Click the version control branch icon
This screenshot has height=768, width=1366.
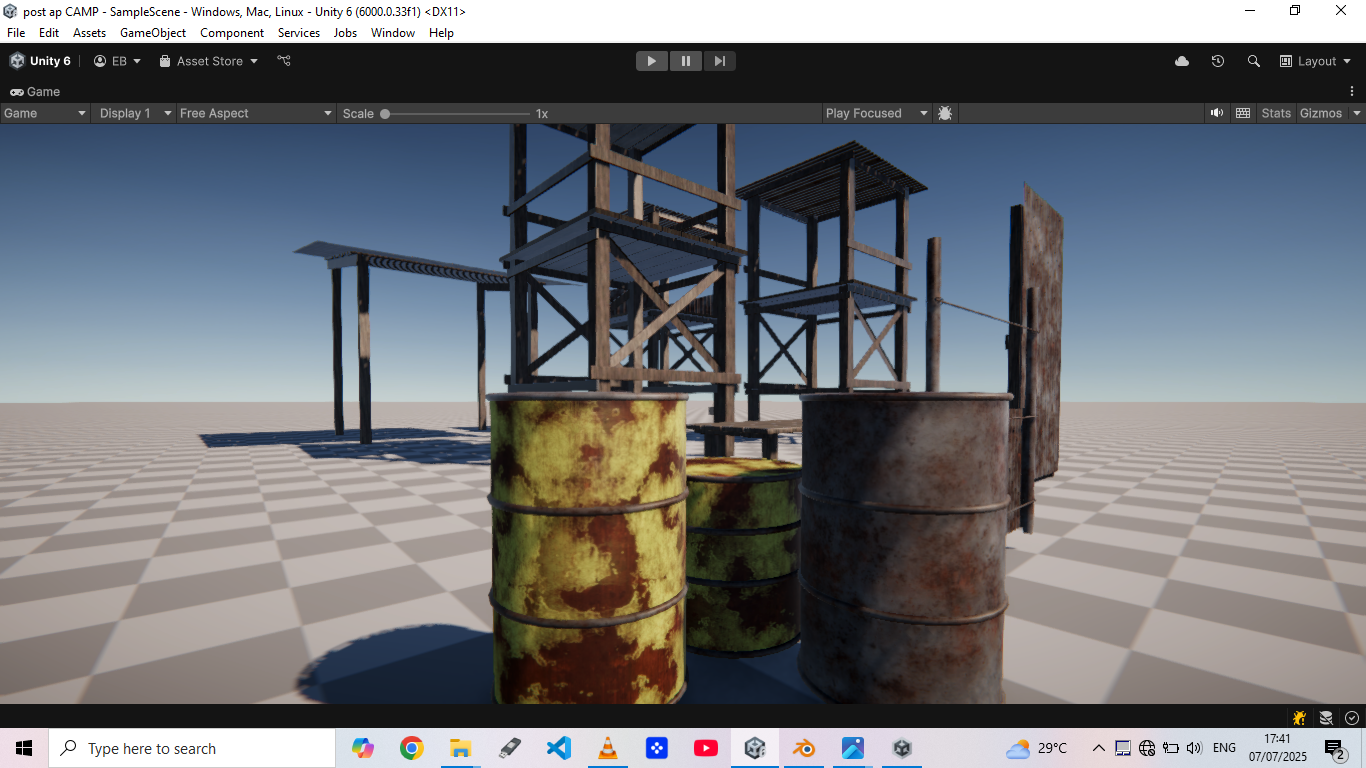click(284, 61)
